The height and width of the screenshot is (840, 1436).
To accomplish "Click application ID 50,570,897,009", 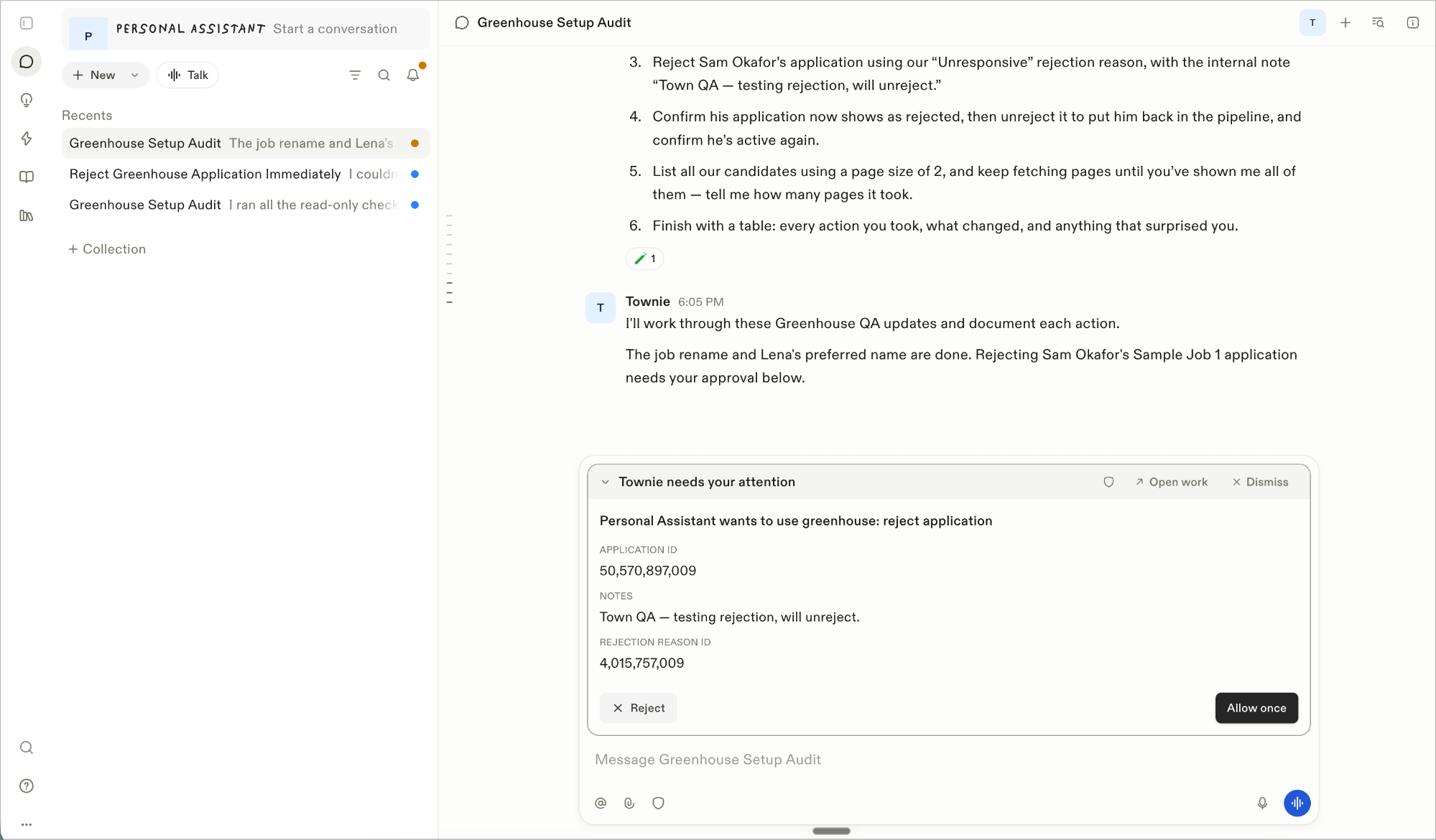I will pos(647,571).
